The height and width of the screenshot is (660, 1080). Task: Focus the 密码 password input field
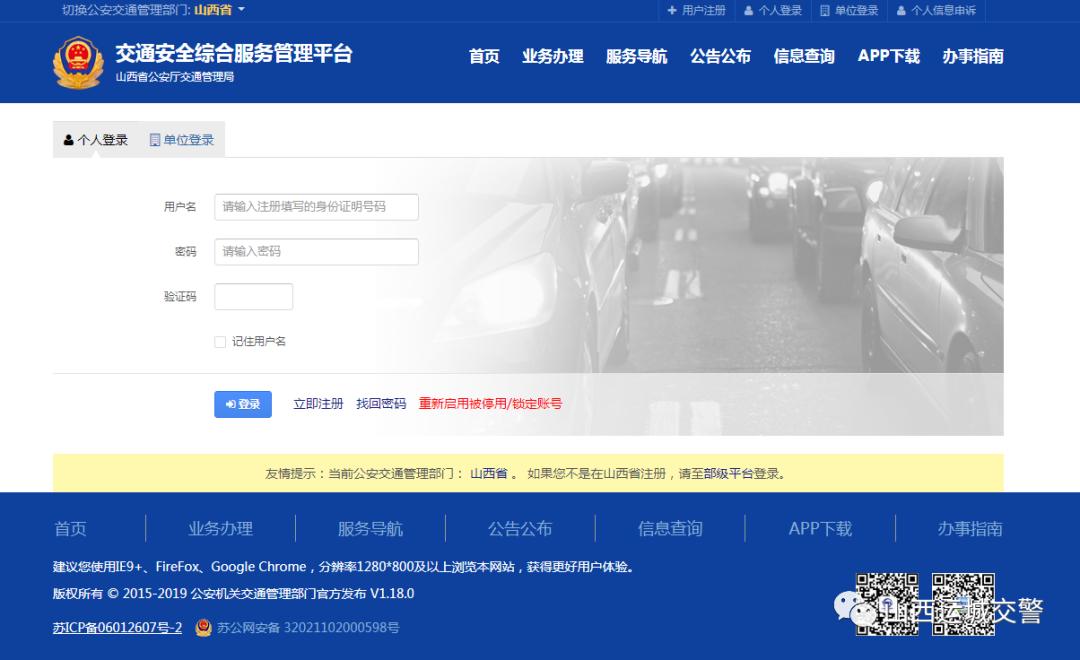pos(316,251)
